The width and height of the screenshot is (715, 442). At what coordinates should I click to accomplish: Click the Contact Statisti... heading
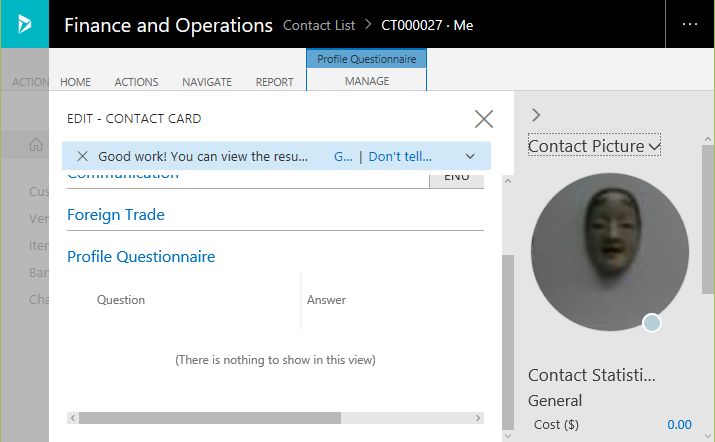click(591, 375)
